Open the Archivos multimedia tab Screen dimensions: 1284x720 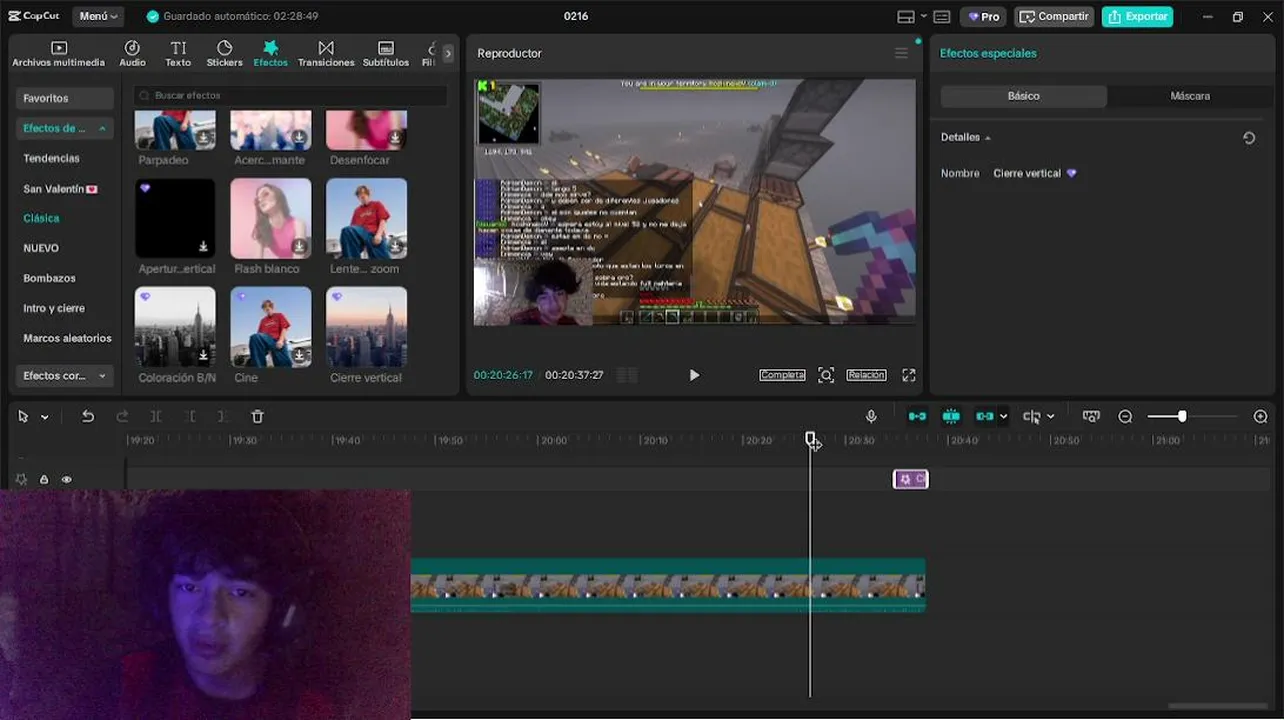pyautogui.click(x=58, y=54)
